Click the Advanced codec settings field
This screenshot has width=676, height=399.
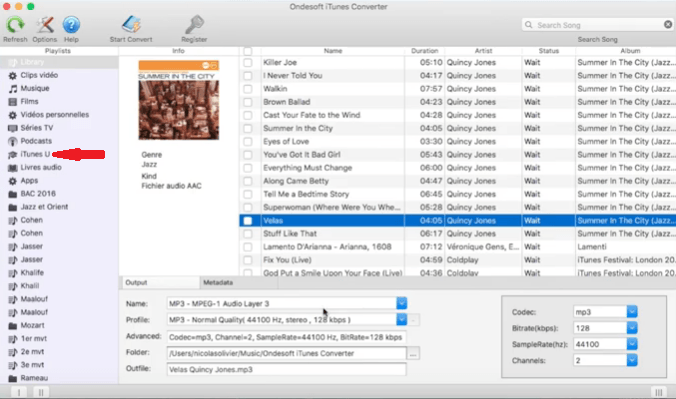click(x=286, y=337)
